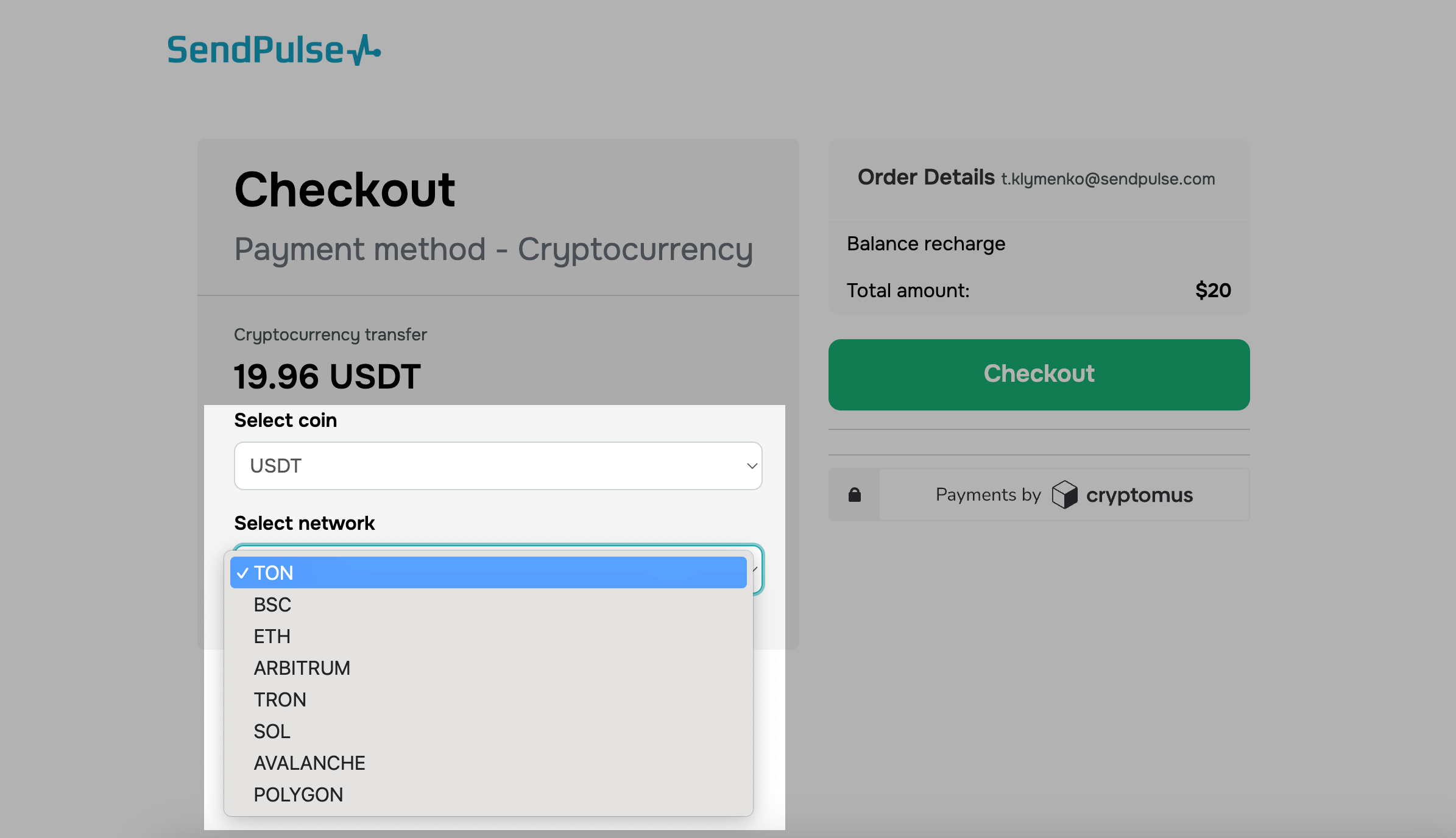Screen dimensions: 1456x838
Task: Click the cryptomus brand text
Action: 1139,495
